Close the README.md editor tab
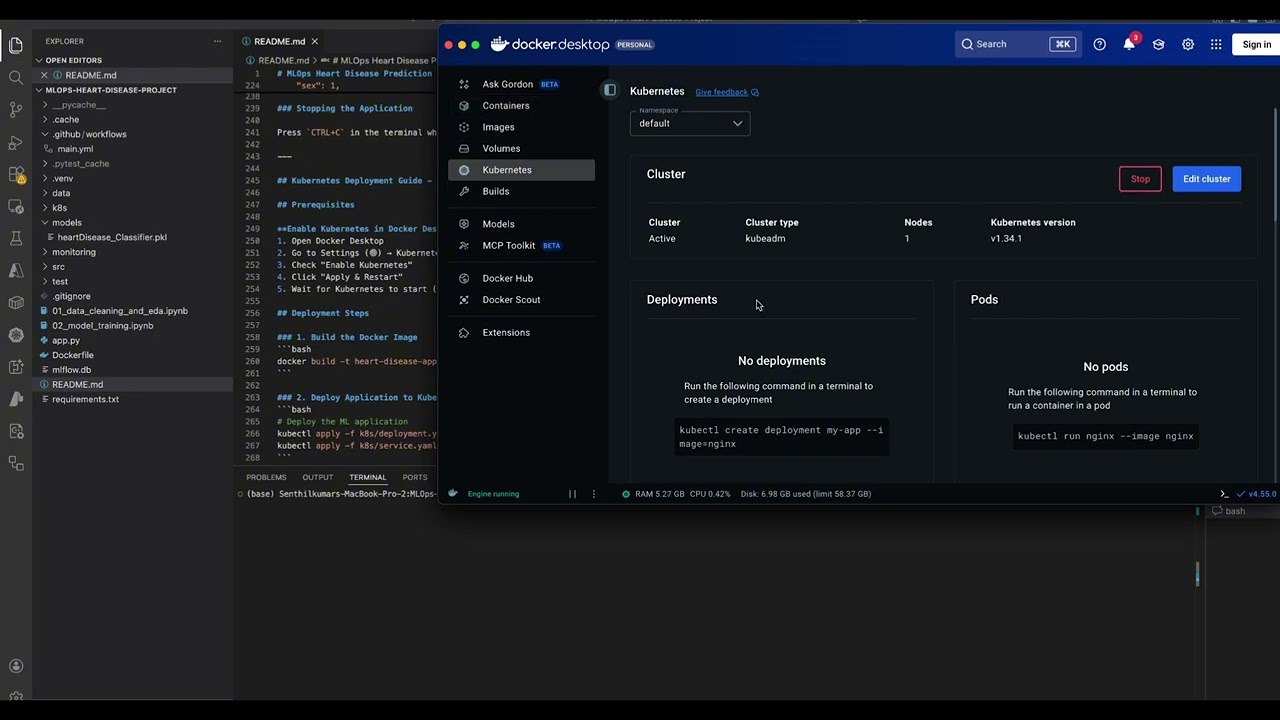Screen dimensions: 1280x720 click(x=314, y=41)
